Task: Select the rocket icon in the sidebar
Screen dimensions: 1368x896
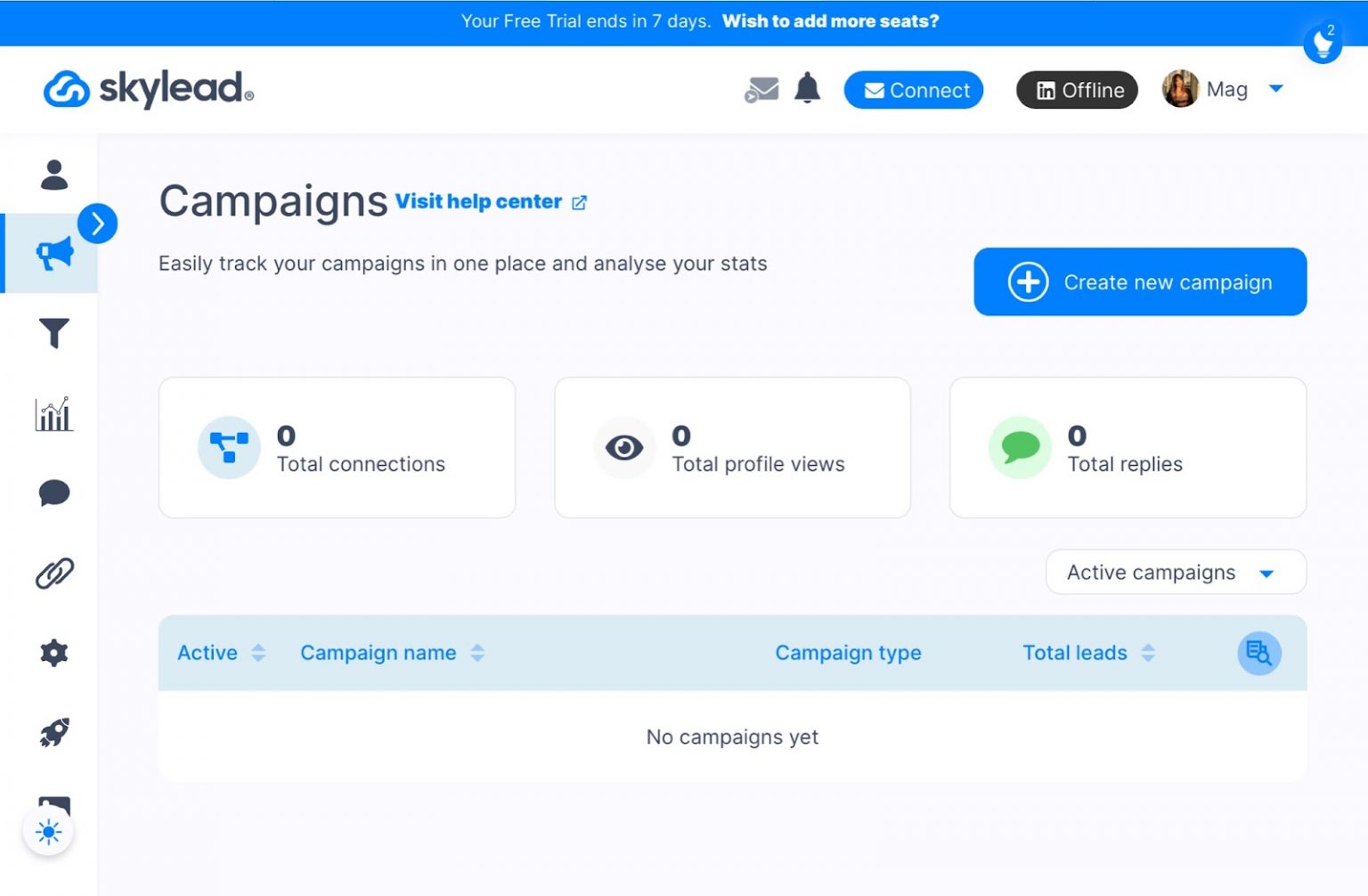Action: pos(53,732)
